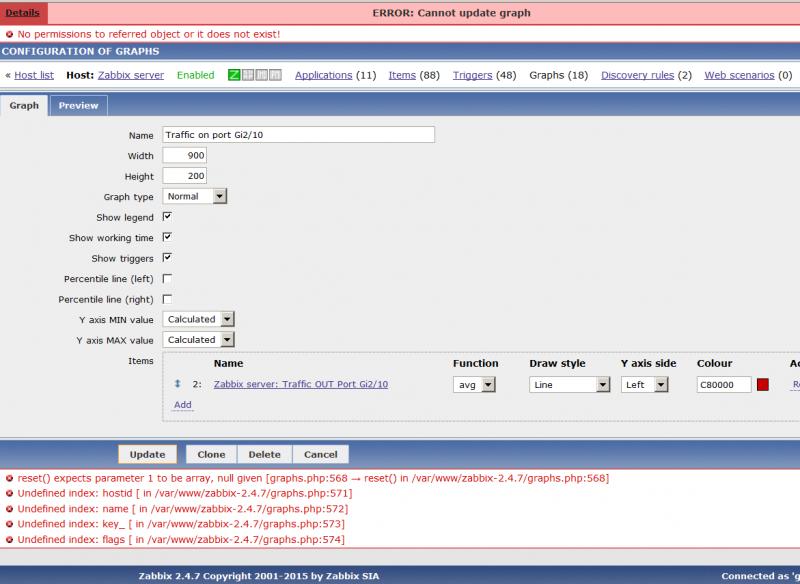Click the Update button
The height and width of the screenshot is (584, 800).
click(147, 454)
